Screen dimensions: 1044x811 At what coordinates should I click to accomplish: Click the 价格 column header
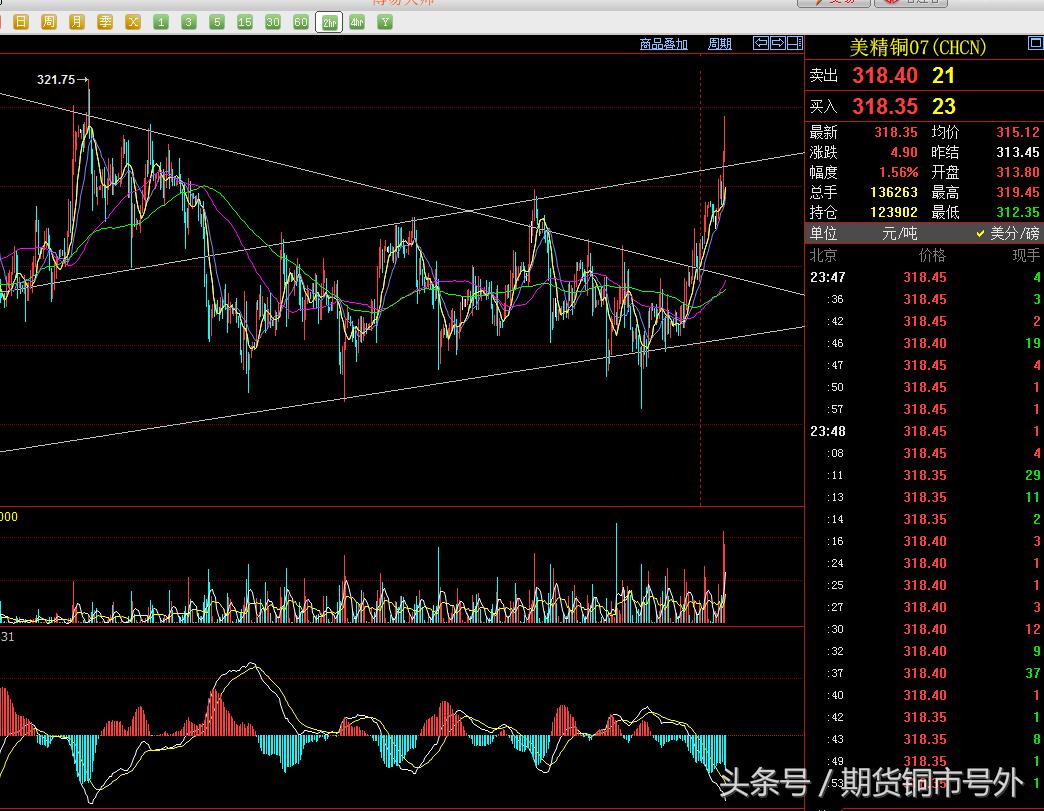931,255
